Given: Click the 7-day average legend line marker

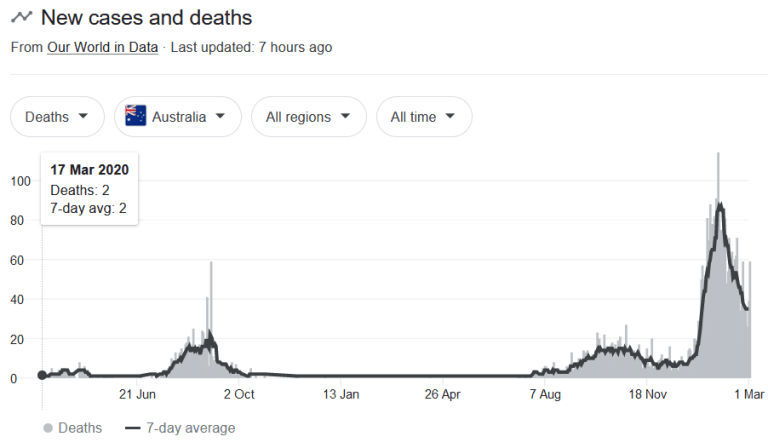Looking at the screenshot, I should tap(131, 428).
